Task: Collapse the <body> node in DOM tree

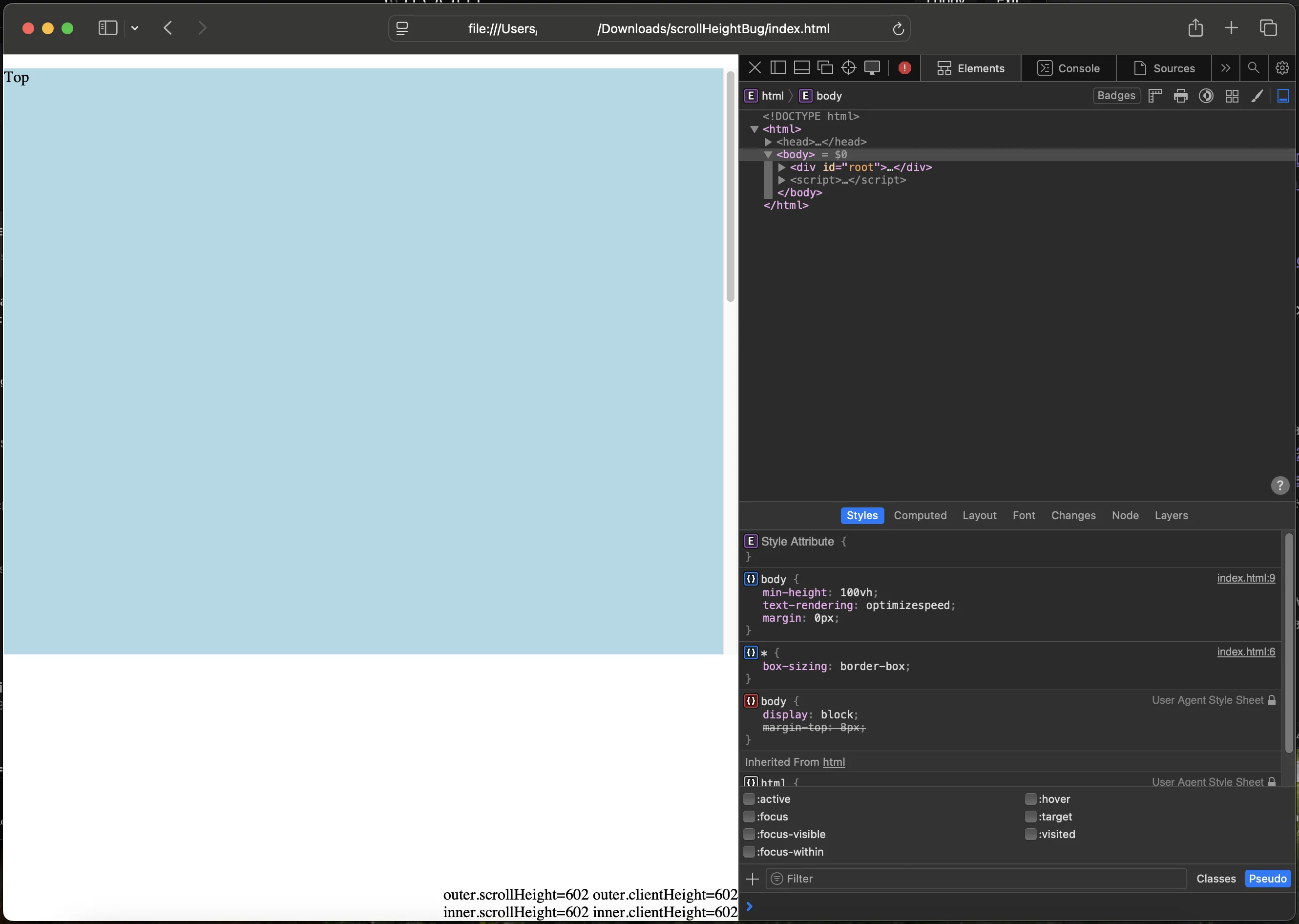Action: click(768, 155)
